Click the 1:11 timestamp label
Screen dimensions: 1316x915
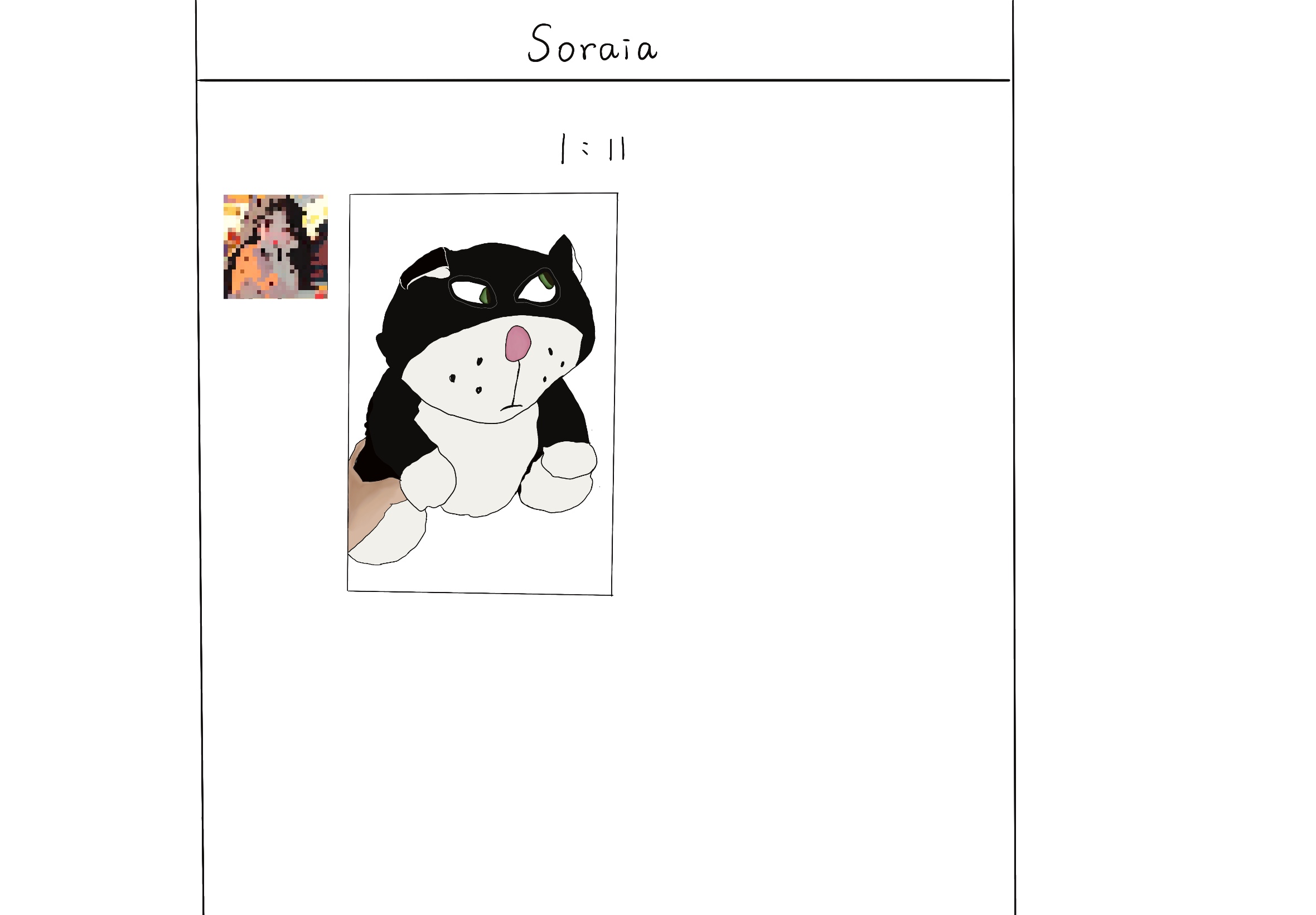click(592, 148)
